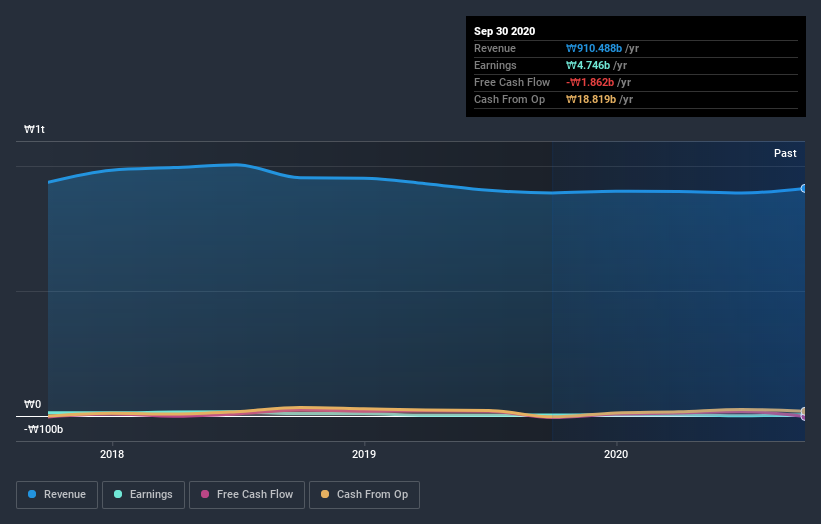Image resolution: width=821 pixels, height=524 pixels.
Task: Click the Sep 30 2020 tooltip date
Action: click(x=504, y=31)
